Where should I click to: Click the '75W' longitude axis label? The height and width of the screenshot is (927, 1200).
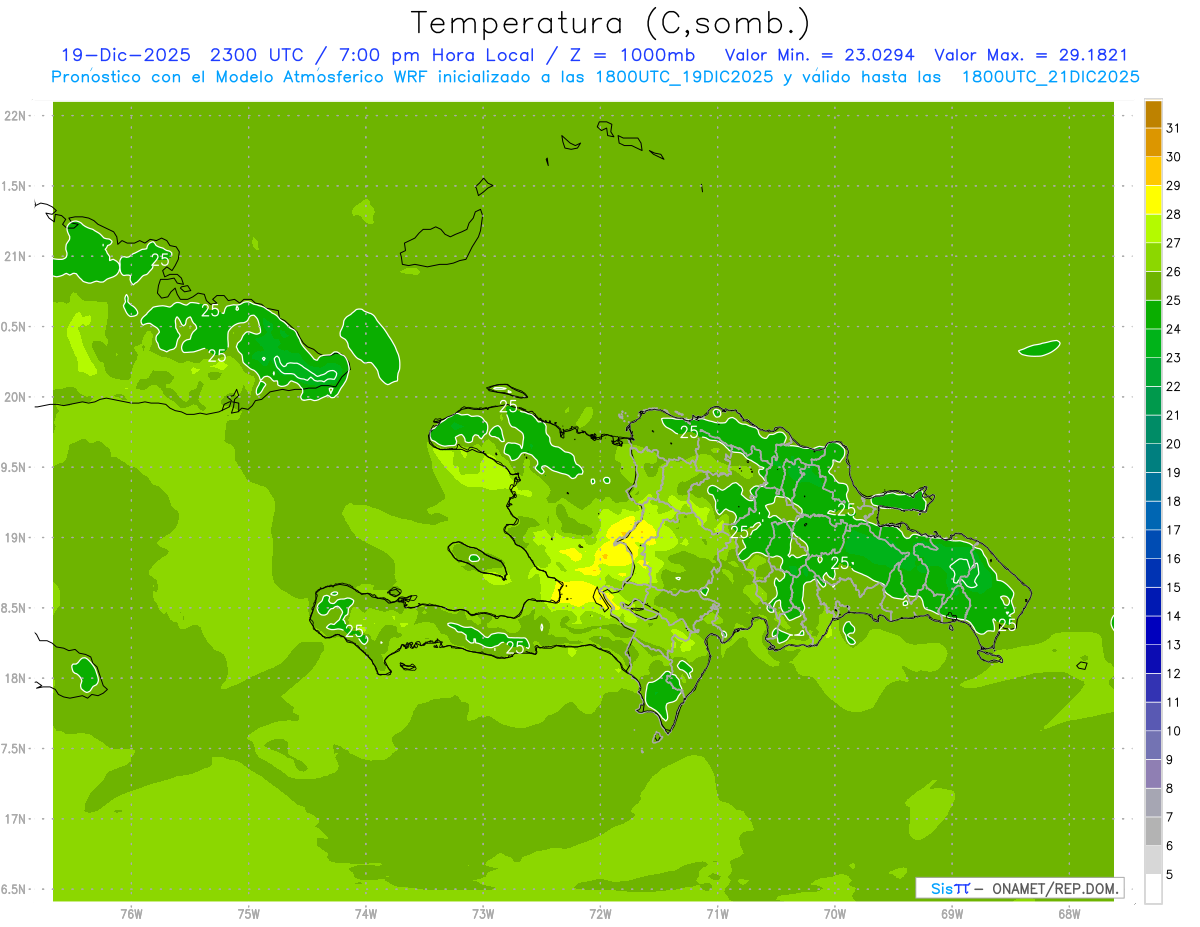tap(249, 914)
